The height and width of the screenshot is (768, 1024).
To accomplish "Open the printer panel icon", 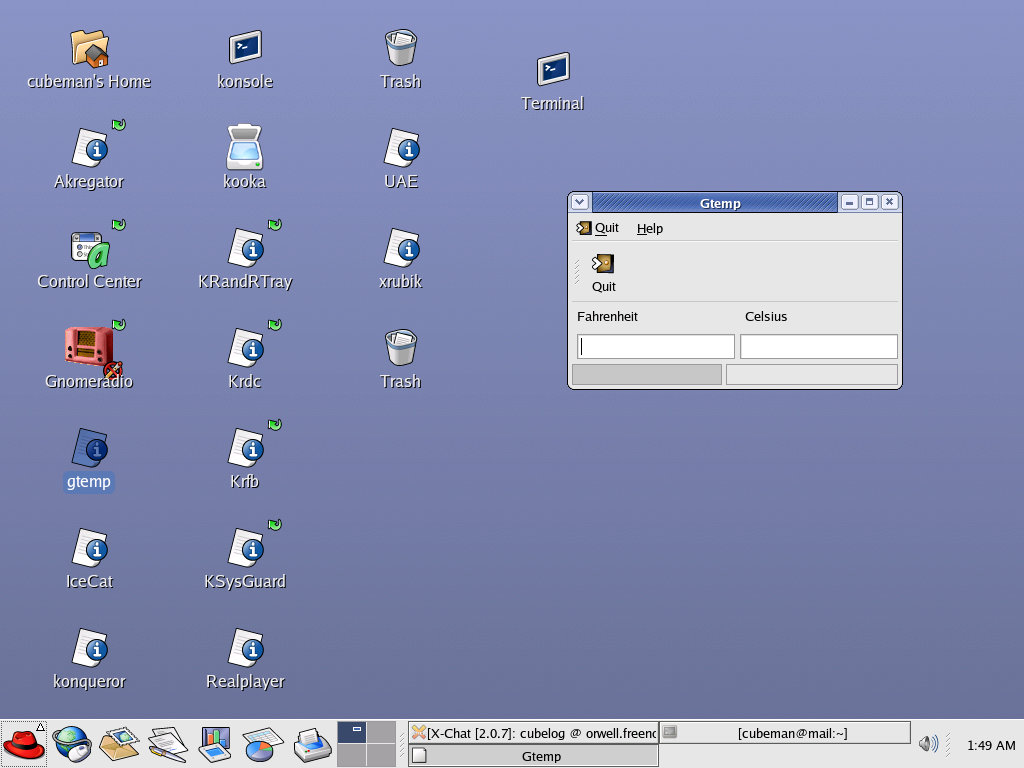I will (312, 744).
